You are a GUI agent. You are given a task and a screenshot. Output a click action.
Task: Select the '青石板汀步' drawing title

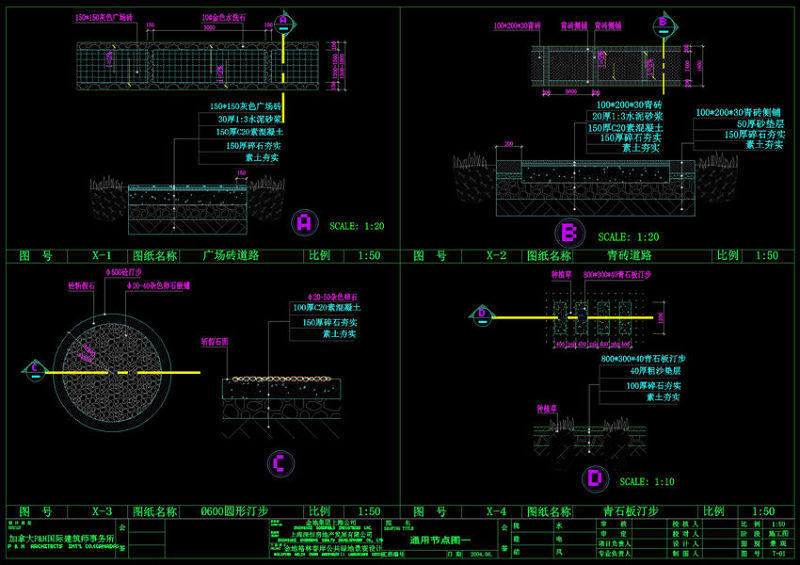[x=631, y=511]
